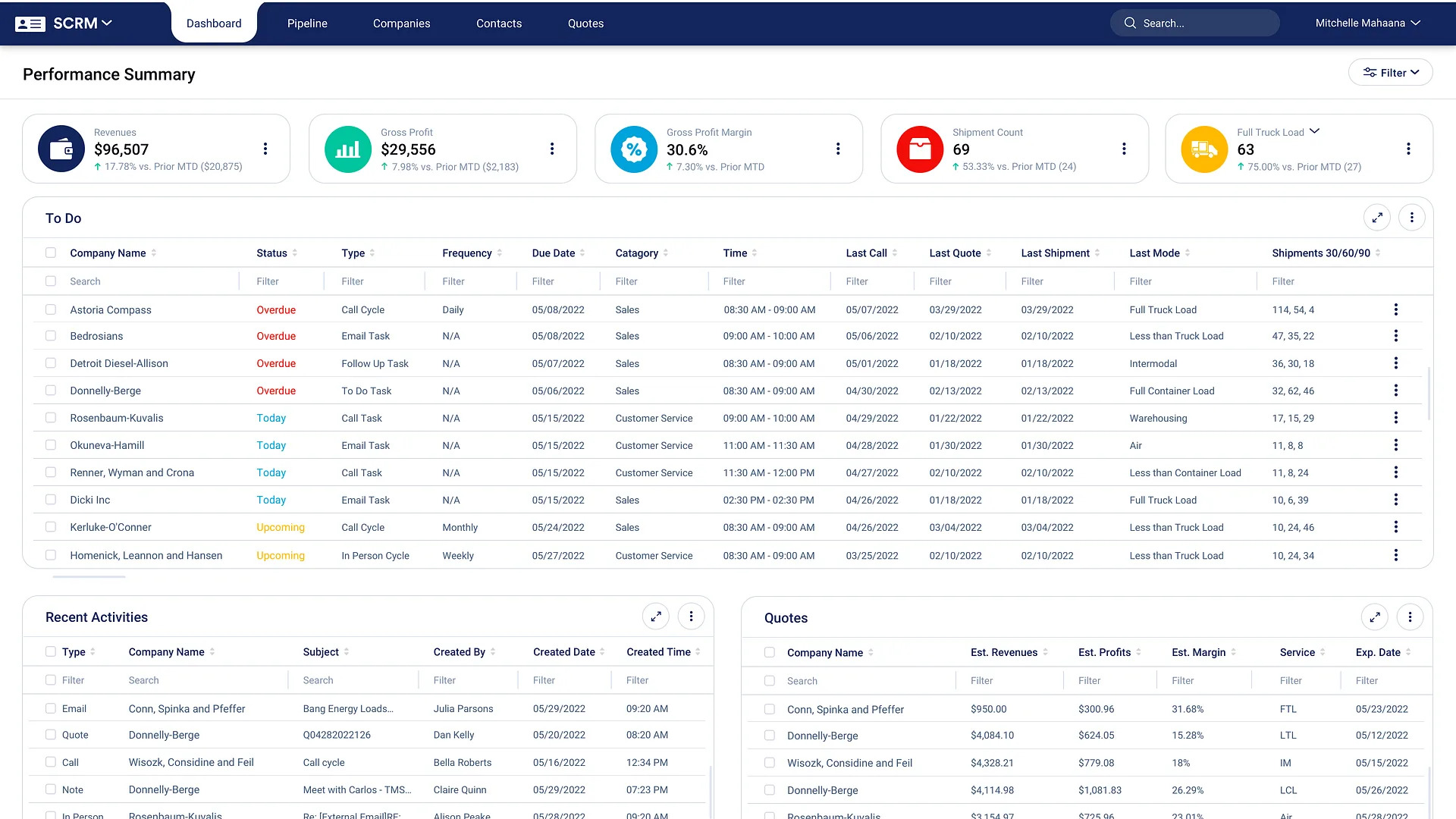Open the Quotes panel kebab menu

tap(1410, 617)
